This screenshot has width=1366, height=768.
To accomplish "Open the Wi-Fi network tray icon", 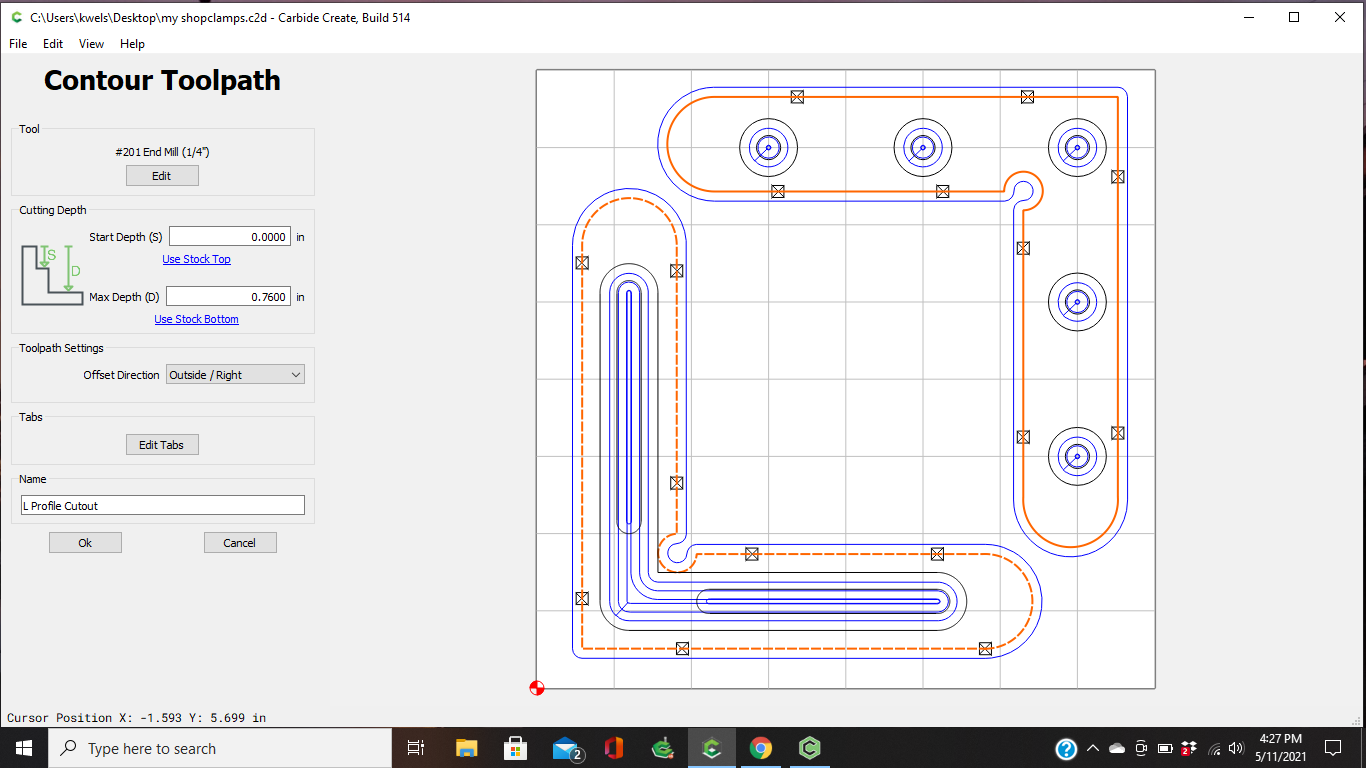I will (1214, 748).
